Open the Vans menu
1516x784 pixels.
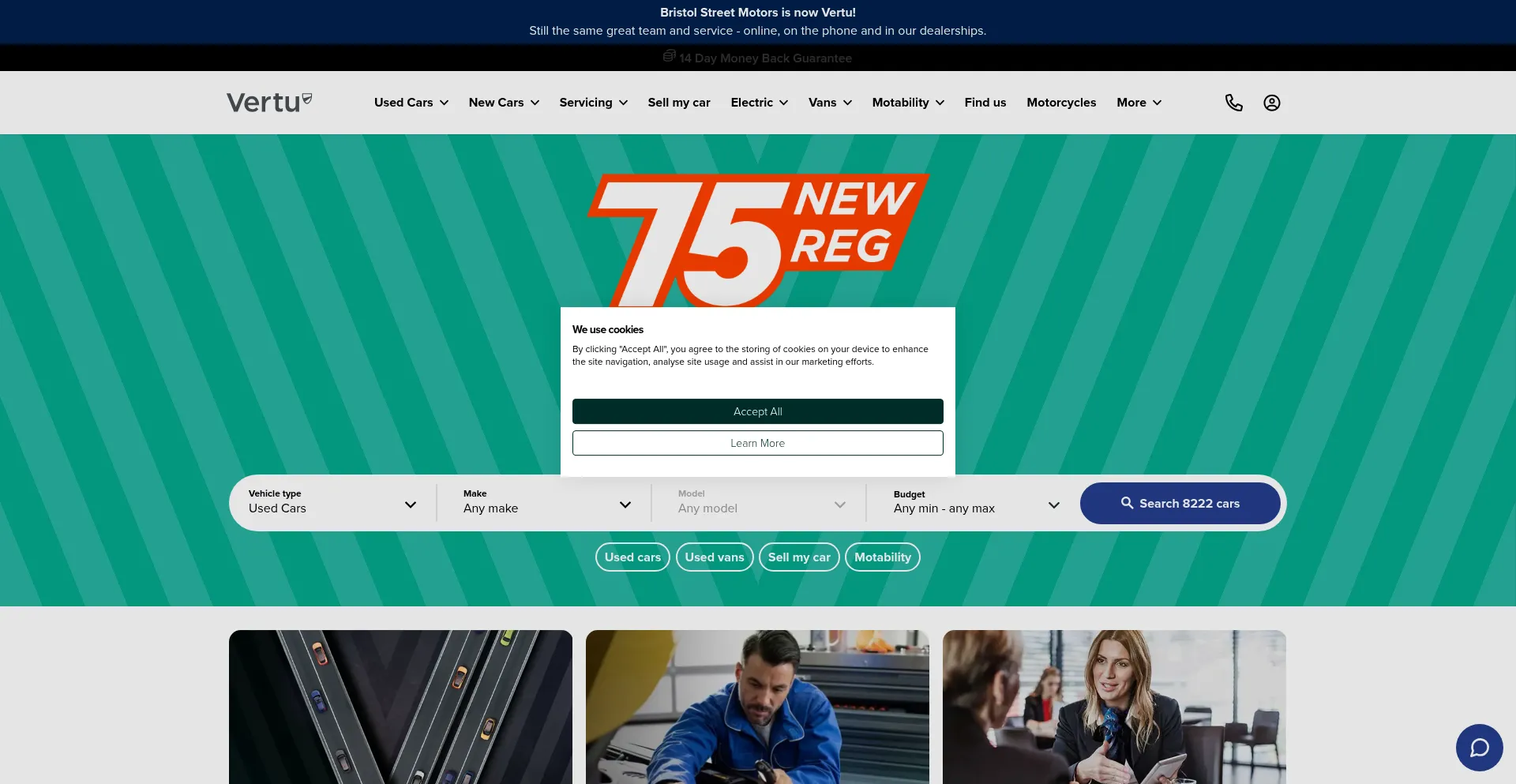click(x=831, y=103)
